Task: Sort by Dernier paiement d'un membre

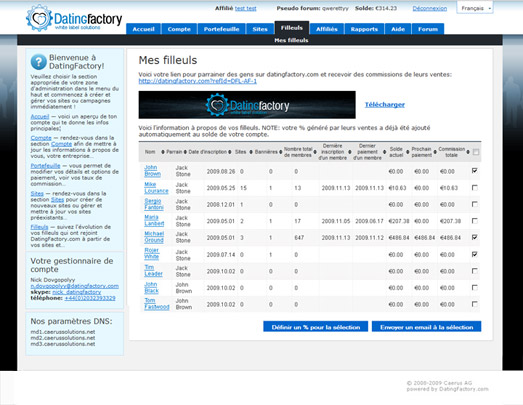Action: (x=384, y=152)
